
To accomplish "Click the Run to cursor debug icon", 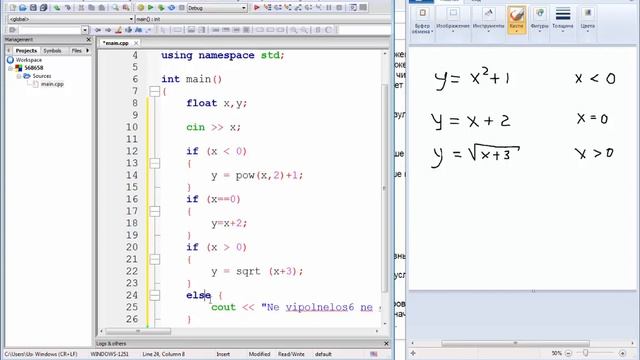I will [x=268, y=8].
